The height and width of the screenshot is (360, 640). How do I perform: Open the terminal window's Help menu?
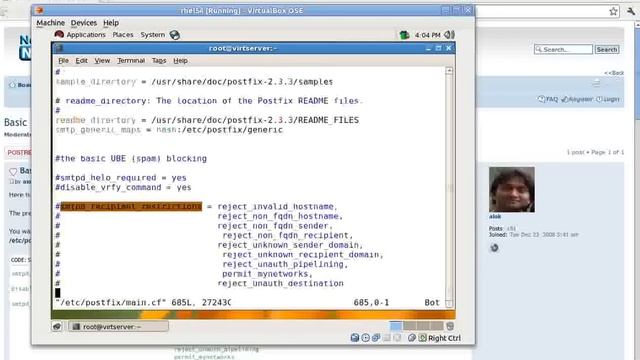point(180,61)
